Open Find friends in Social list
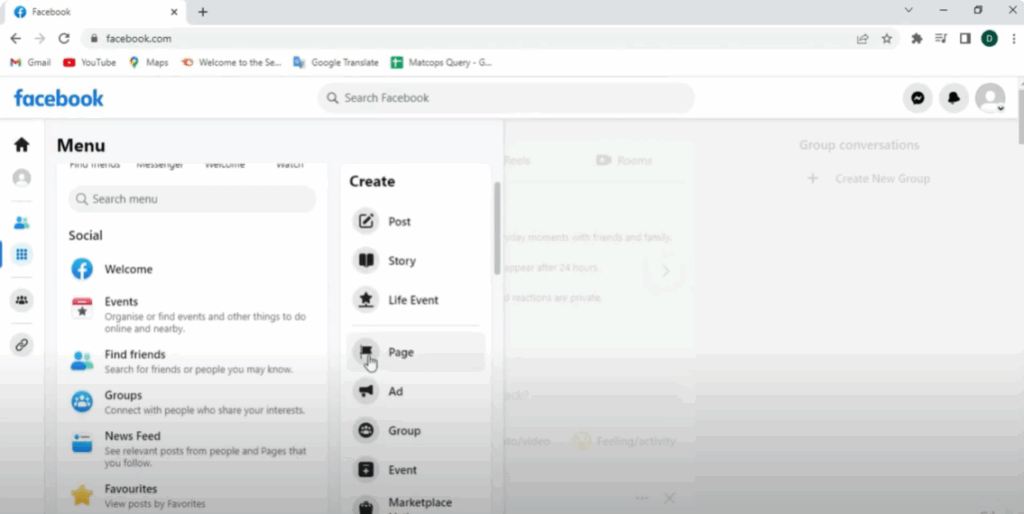 pyautogui.click(x=191, y=361)
